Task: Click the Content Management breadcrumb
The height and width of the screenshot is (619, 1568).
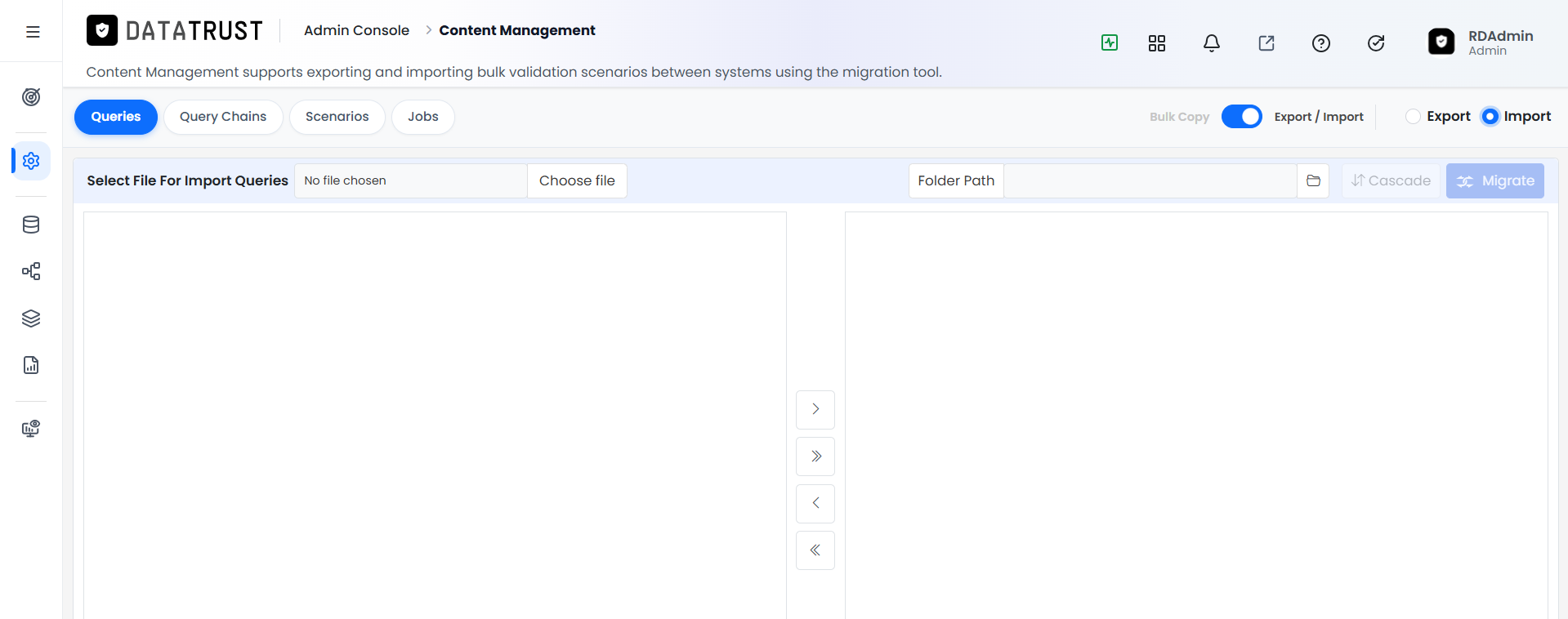Action: point(517,30)
